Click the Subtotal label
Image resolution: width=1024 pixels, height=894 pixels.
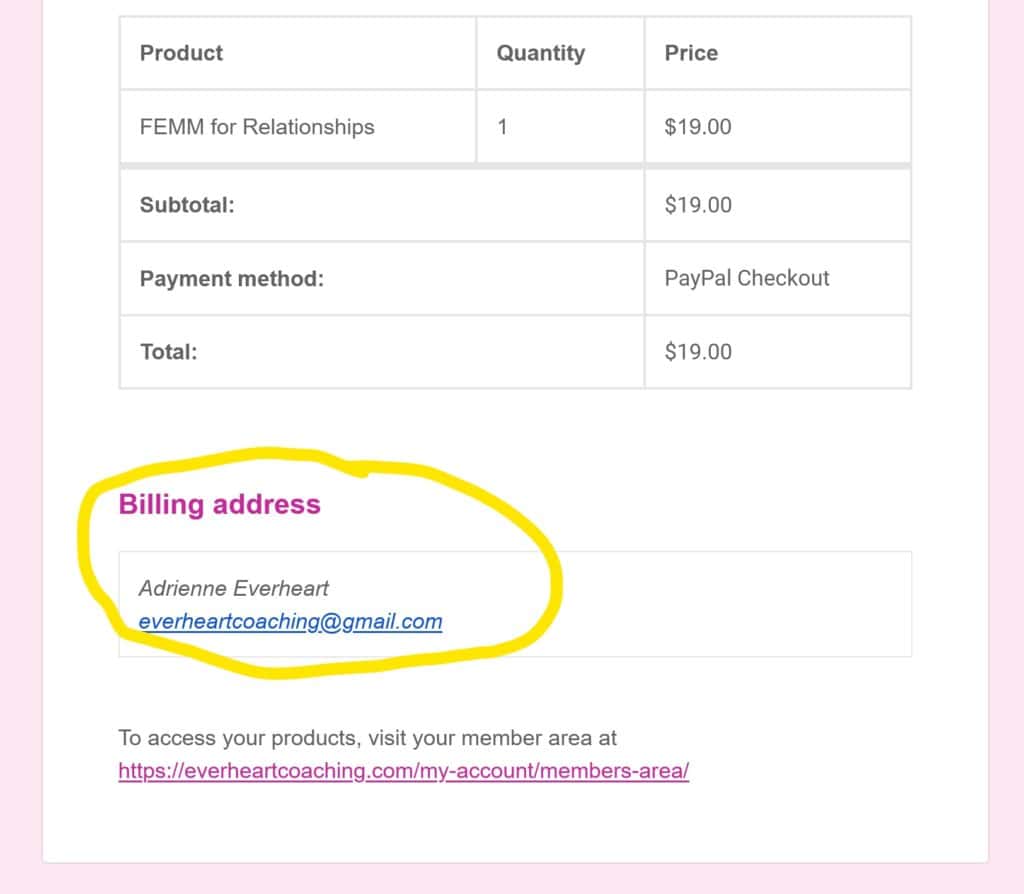click(187, 205)
